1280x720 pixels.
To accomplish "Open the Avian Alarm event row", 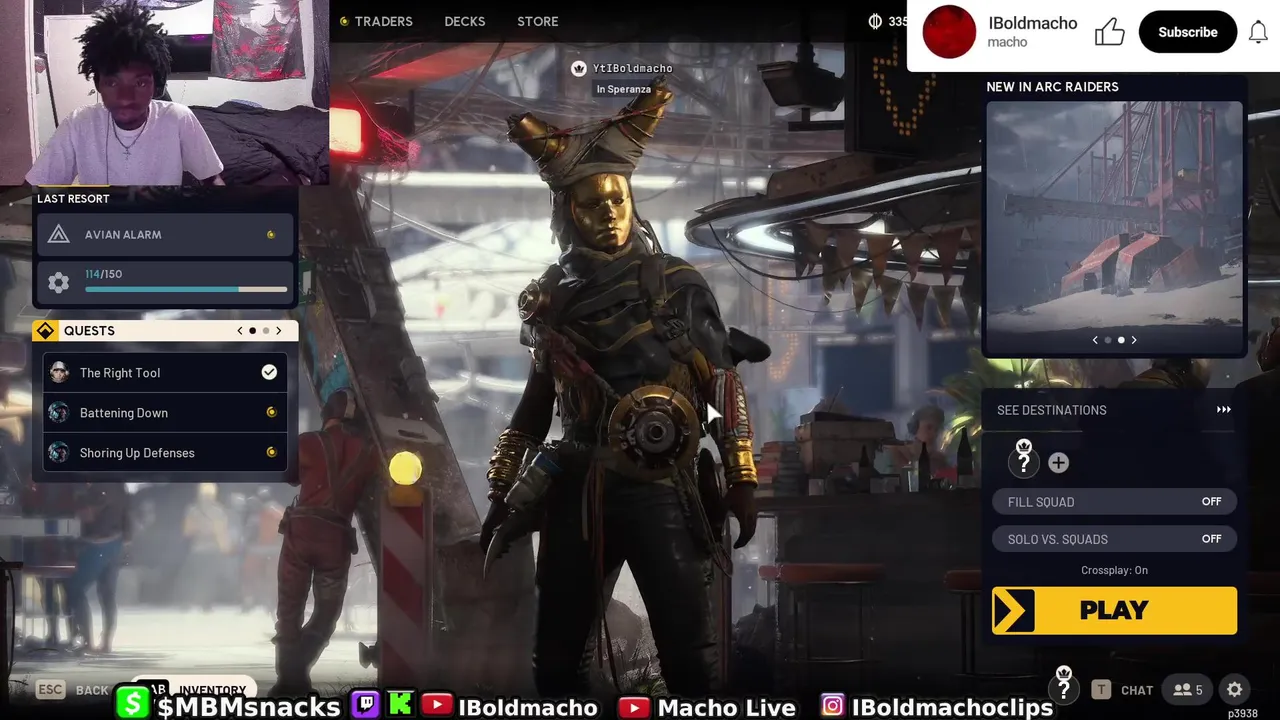I will pos(165,235).
